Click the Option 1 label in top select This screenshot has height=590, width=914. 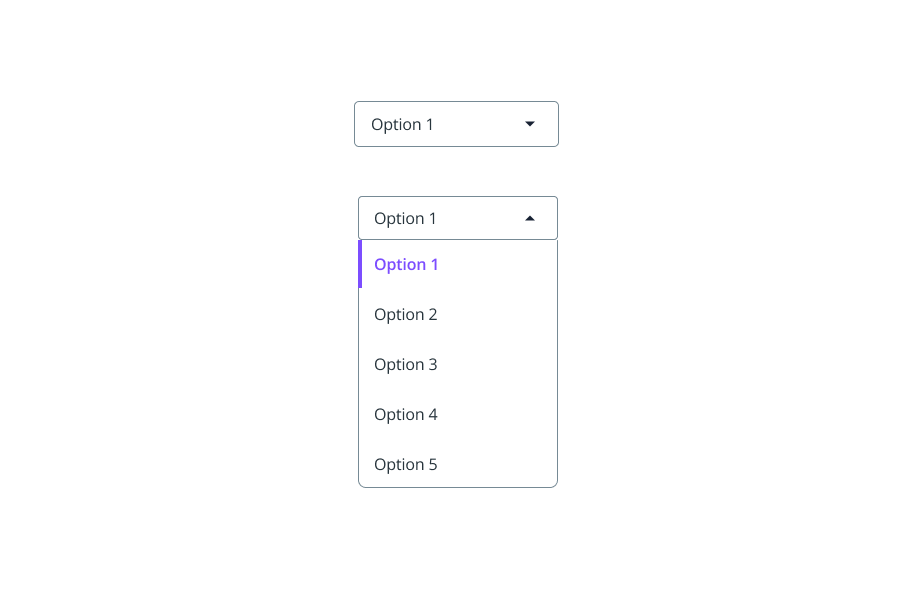tap(402, 123)
